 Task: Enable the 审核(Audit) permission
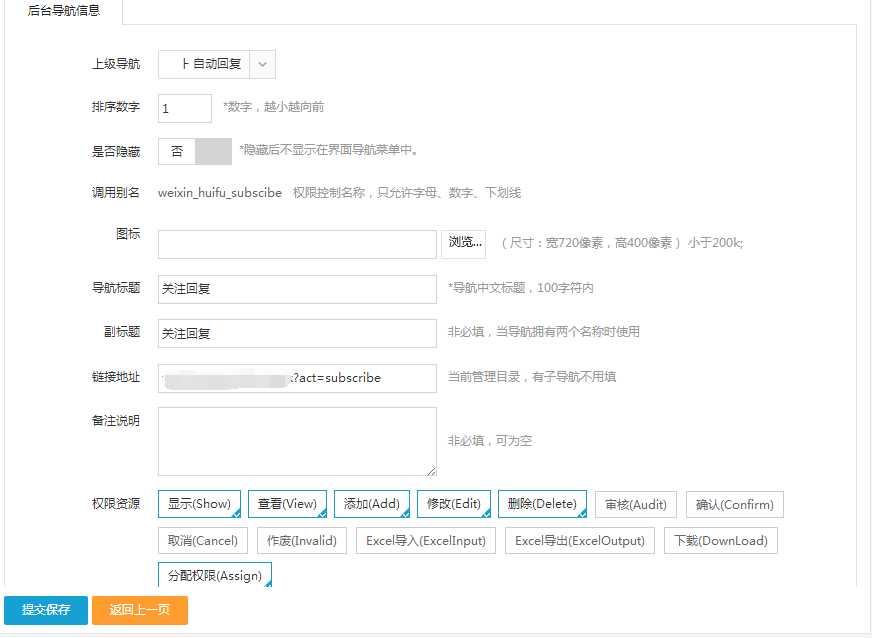tap(636, 505)
